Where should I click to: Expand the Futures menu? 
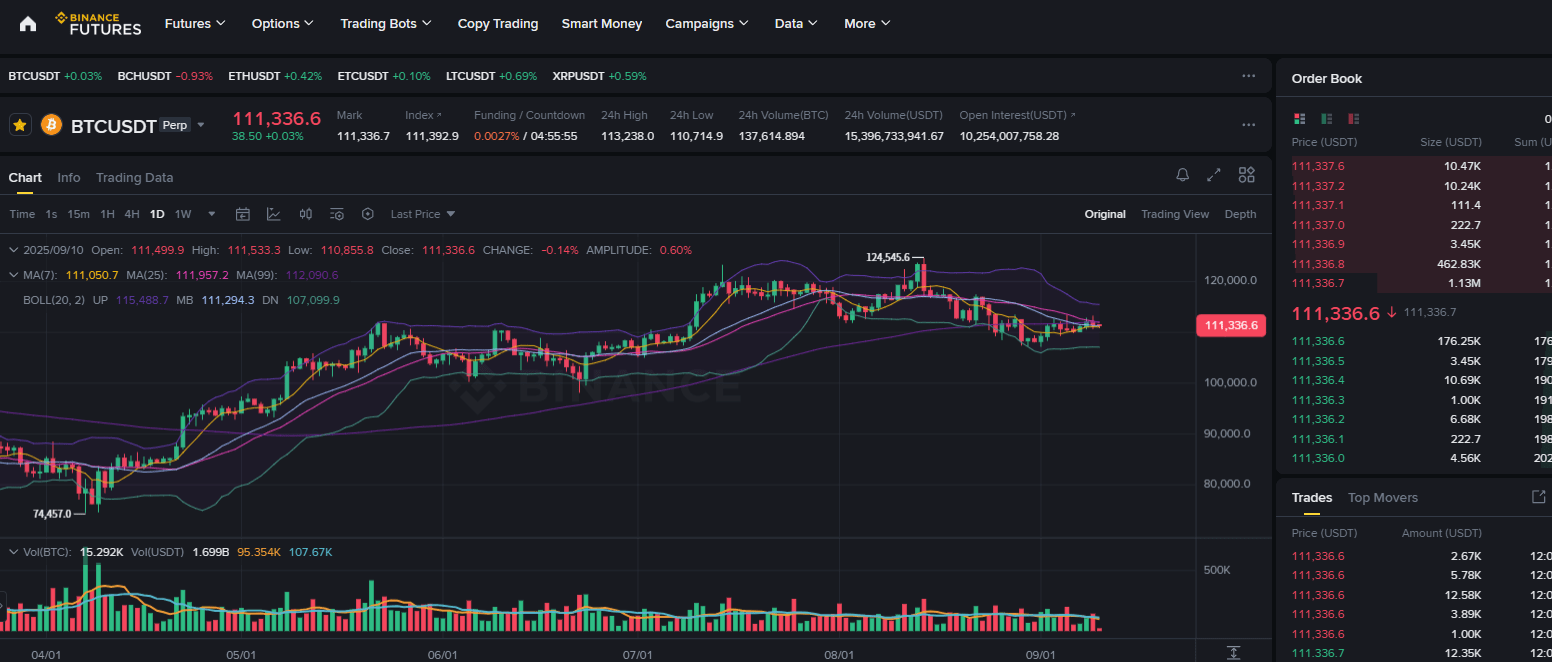click(195, 24)
